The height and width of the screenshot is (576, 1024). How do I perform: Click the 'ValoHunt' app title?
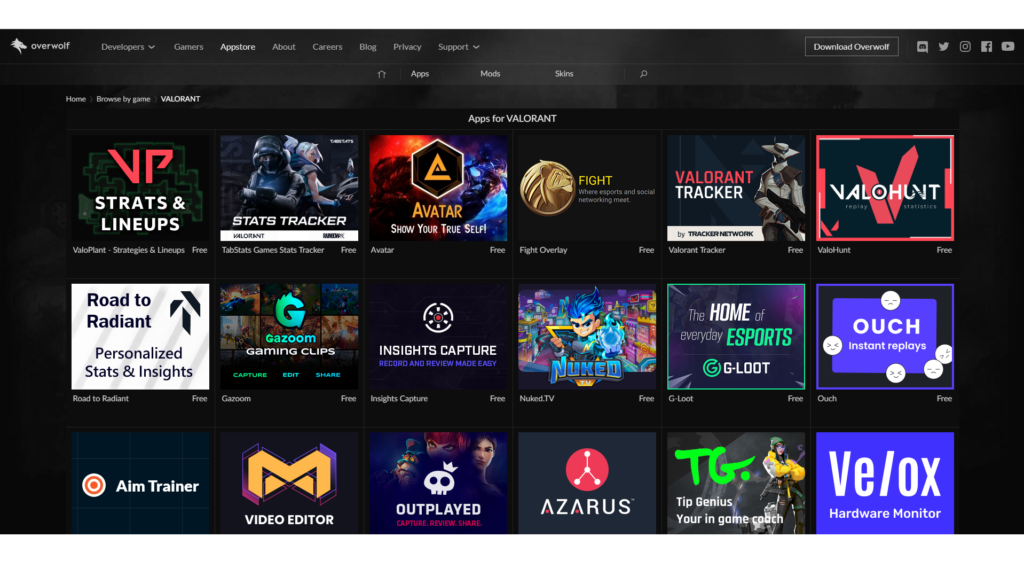834,250
